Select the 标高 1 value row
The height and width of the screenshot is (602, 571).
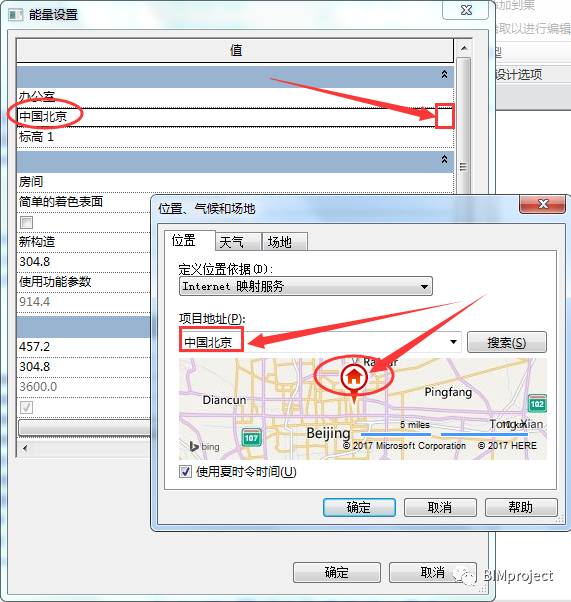pos(235,137)
